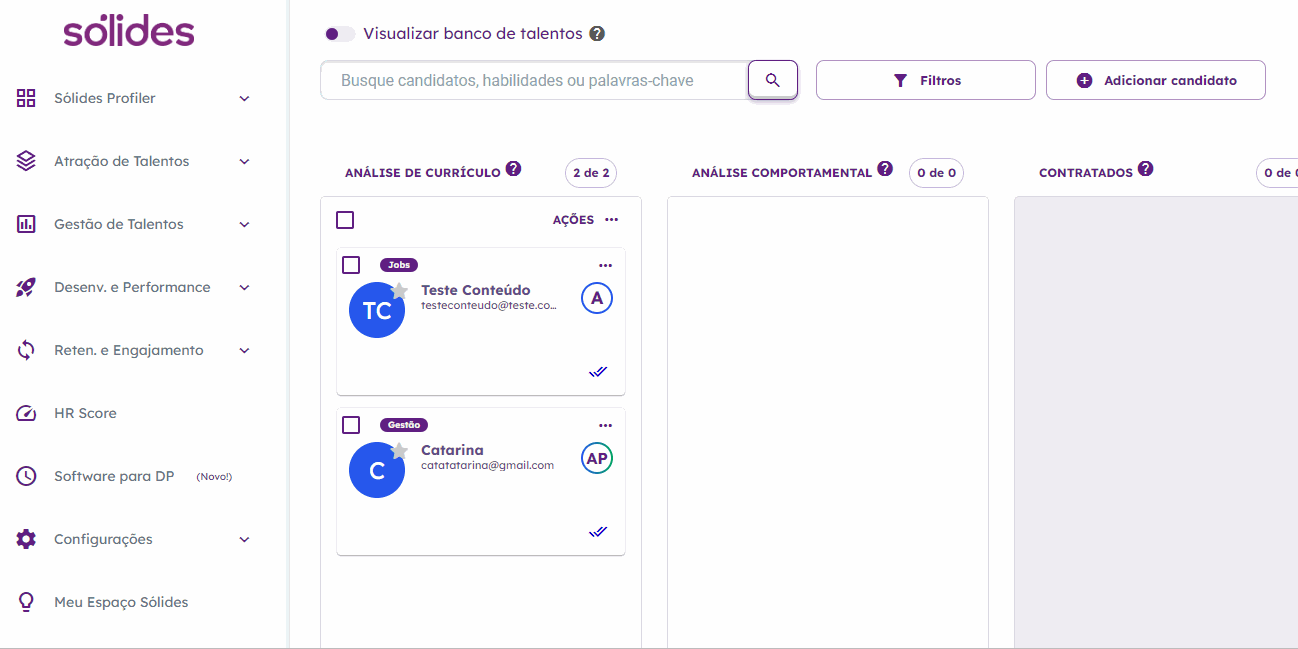Click help icon next to Análise de Currículo
1298x649 pixels.
pyautogui.click(x=513, y=168)
